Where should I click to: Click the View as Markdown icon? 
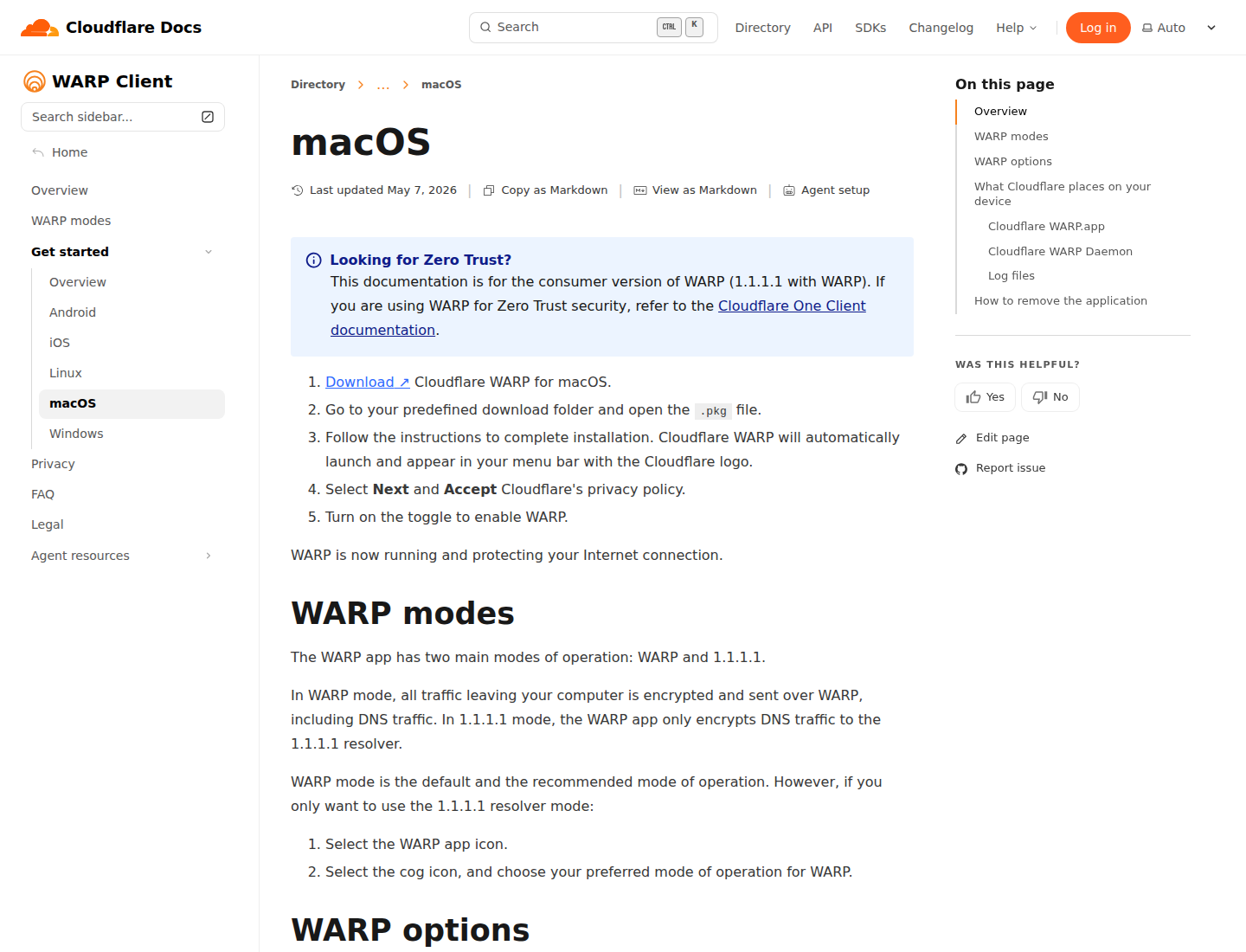pyautogui.click(x=640, y=190)
